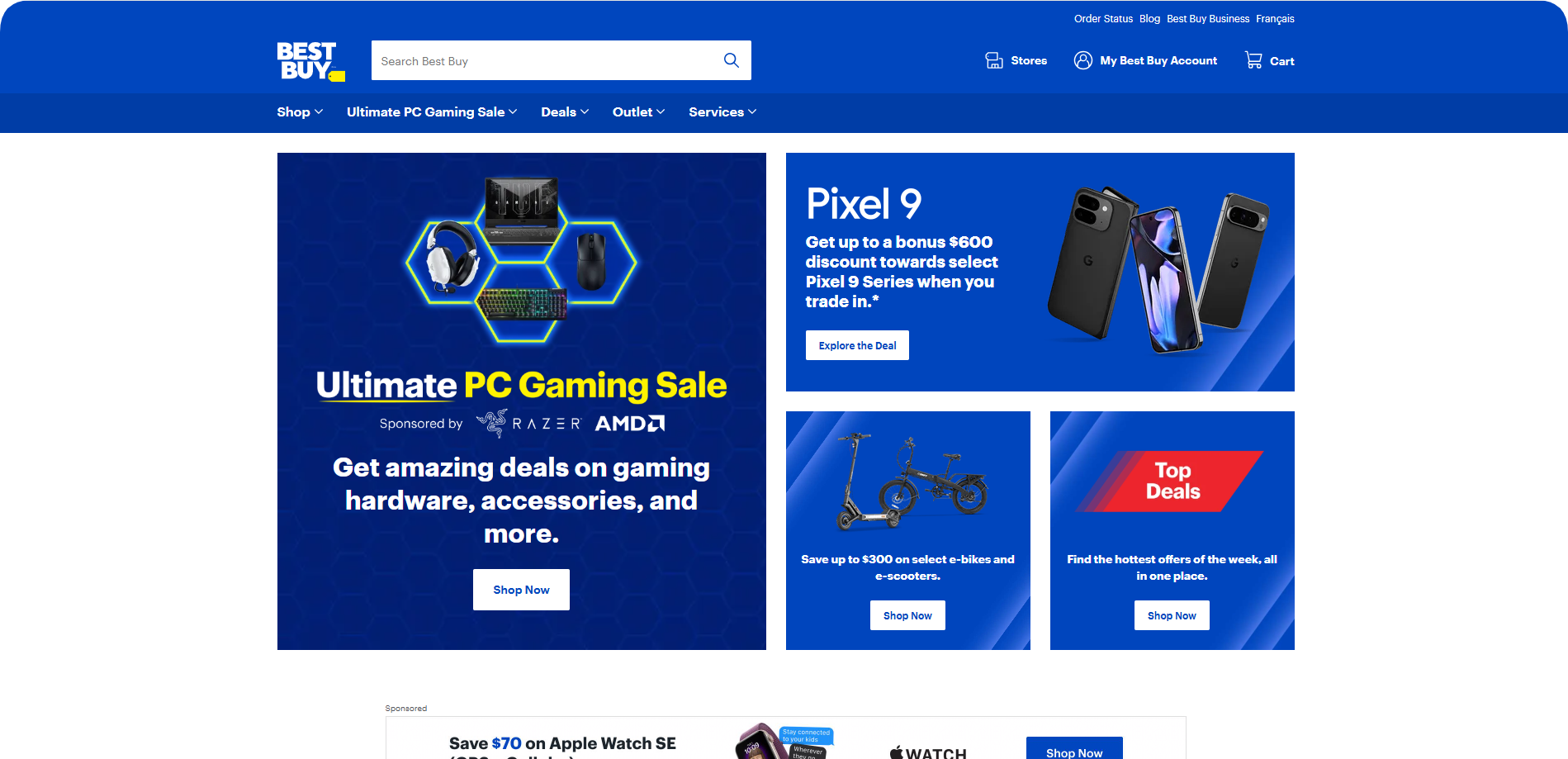Click the Top Deals red badge

pyautogui.click(x=1171, y=481)
